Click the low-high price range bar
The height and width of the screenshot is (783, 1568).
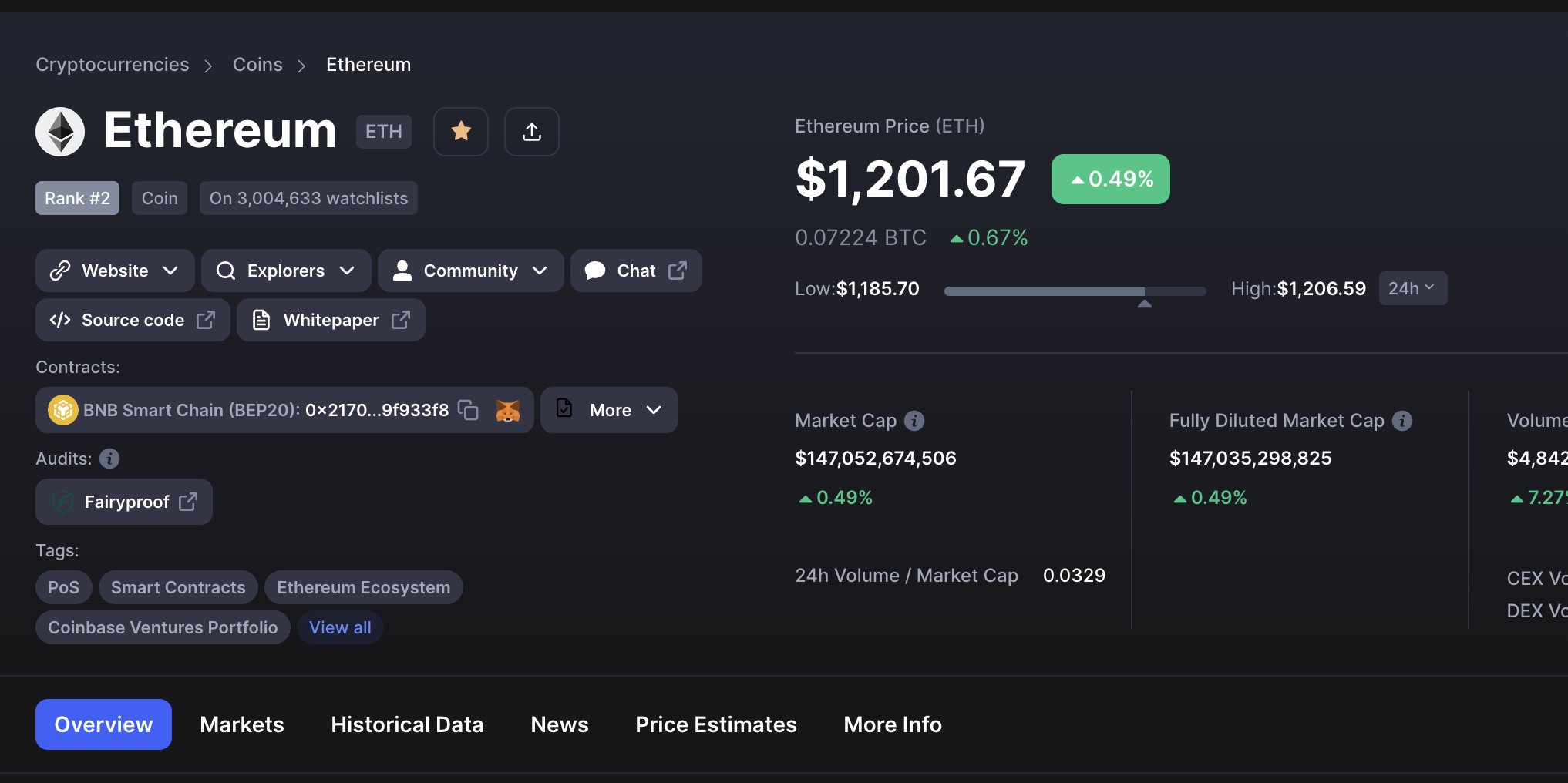click(1075, 291)
